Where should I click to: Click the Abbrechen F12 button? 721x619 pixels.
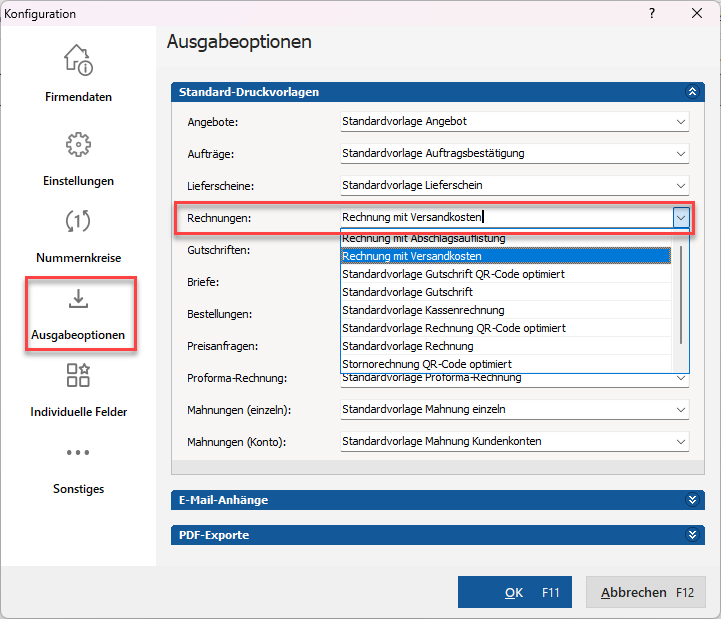click(646, 592)
